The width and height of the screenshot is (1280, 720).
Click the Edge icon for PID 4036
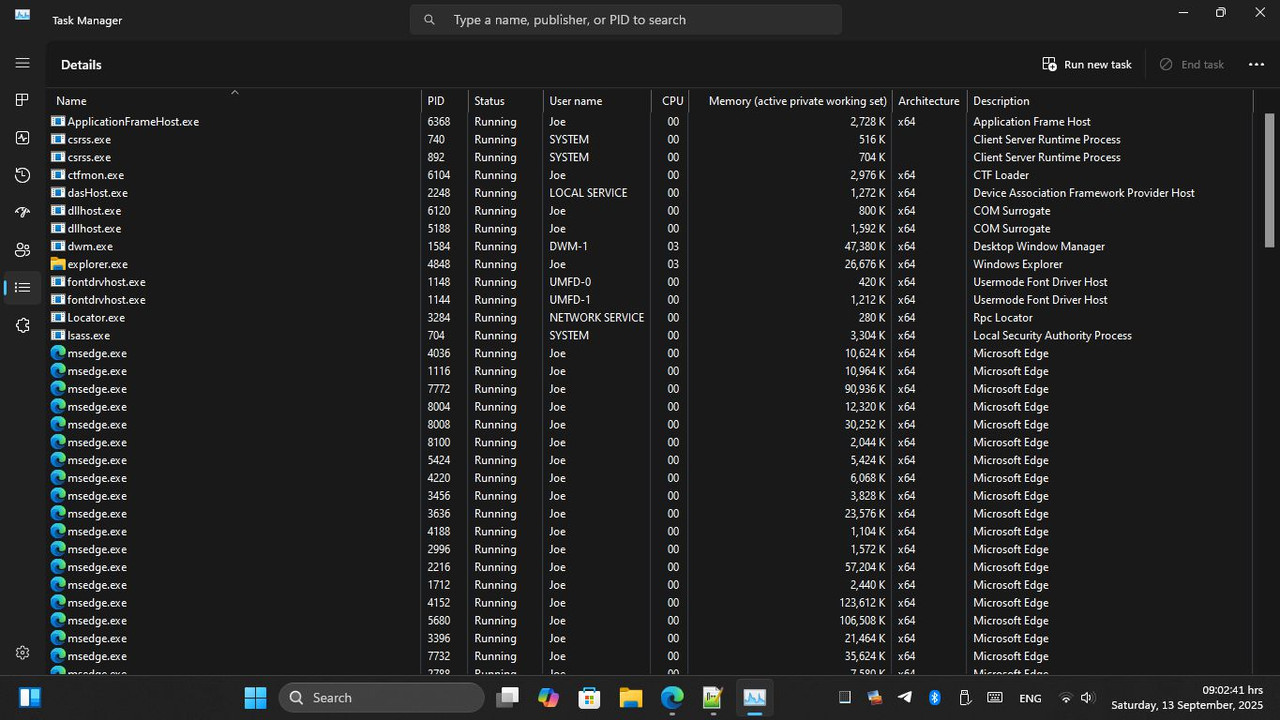click(x=58, y=353)
